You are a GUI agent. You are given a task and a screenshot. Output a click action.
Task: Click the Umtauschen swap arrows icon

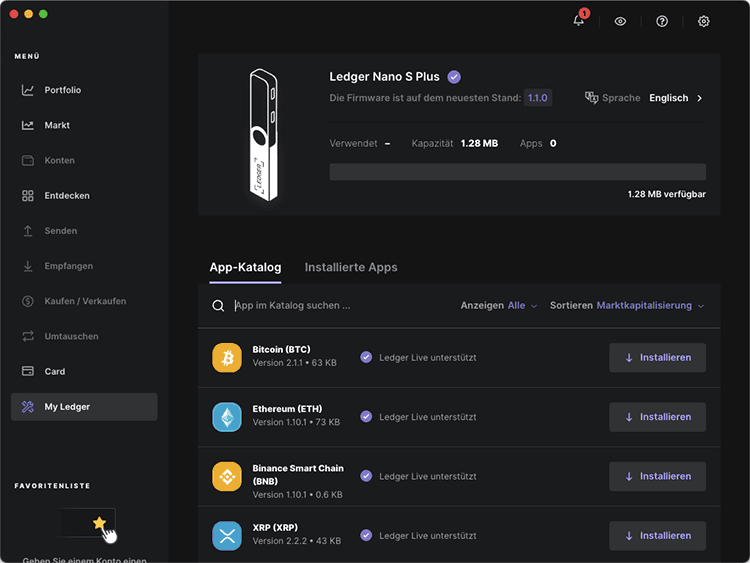pos(28,336)
